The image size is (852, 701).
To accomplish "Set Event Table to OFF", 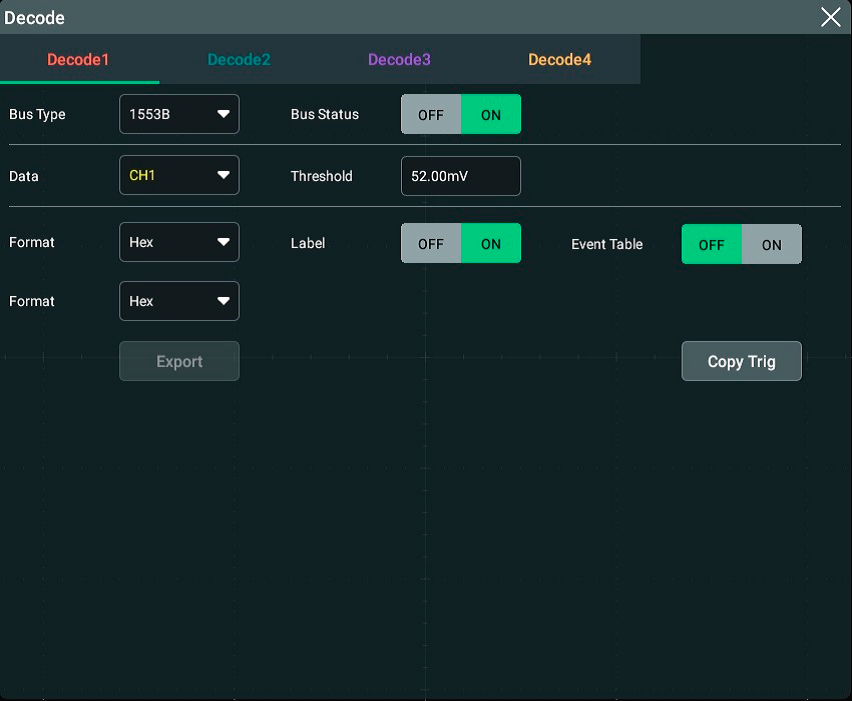I will point(712,245).
